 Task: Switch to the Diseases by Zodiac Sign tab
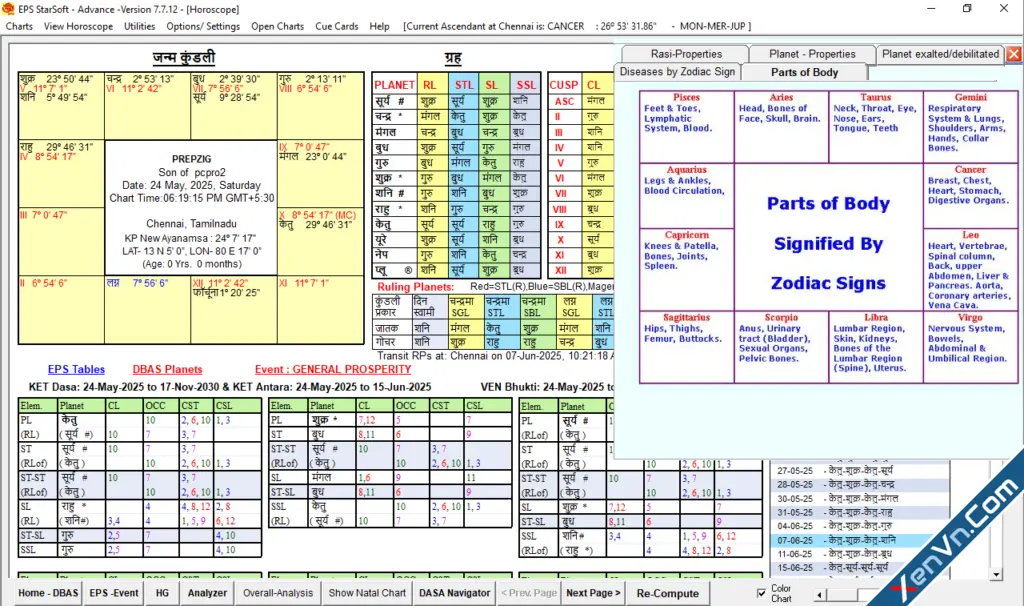(x=677, y=72)
